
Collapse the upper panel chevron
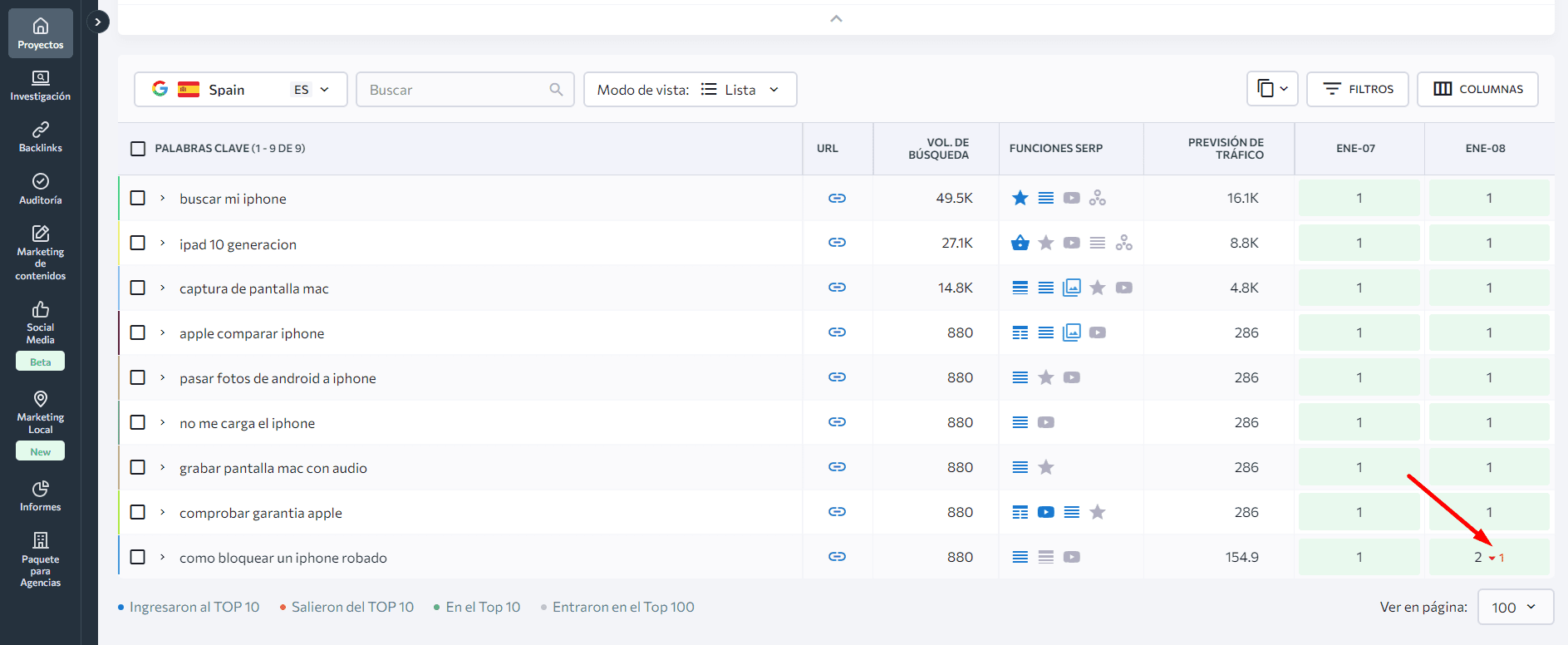click(836, 18)
